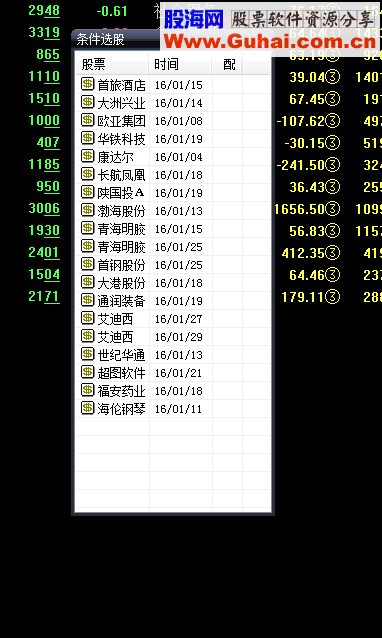
Task: Select the stock name 陕国投A
Action: coord(121,193)
